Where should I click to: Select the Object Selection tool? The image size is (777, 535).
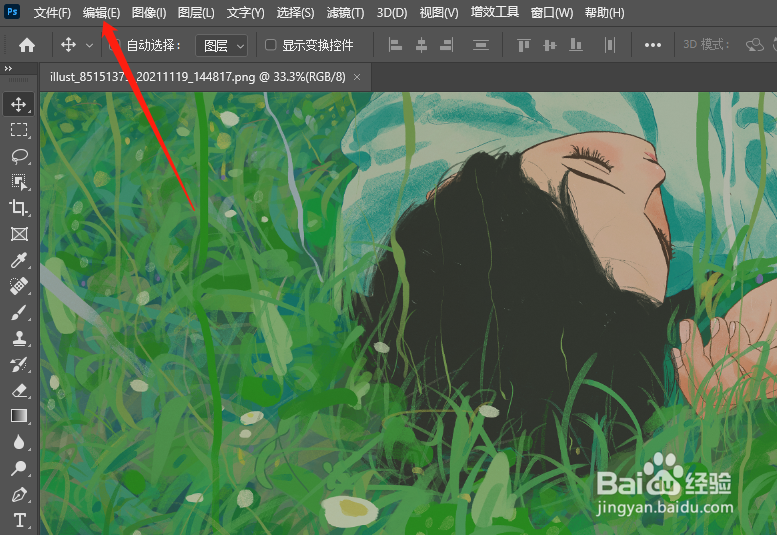coord(19,182)
